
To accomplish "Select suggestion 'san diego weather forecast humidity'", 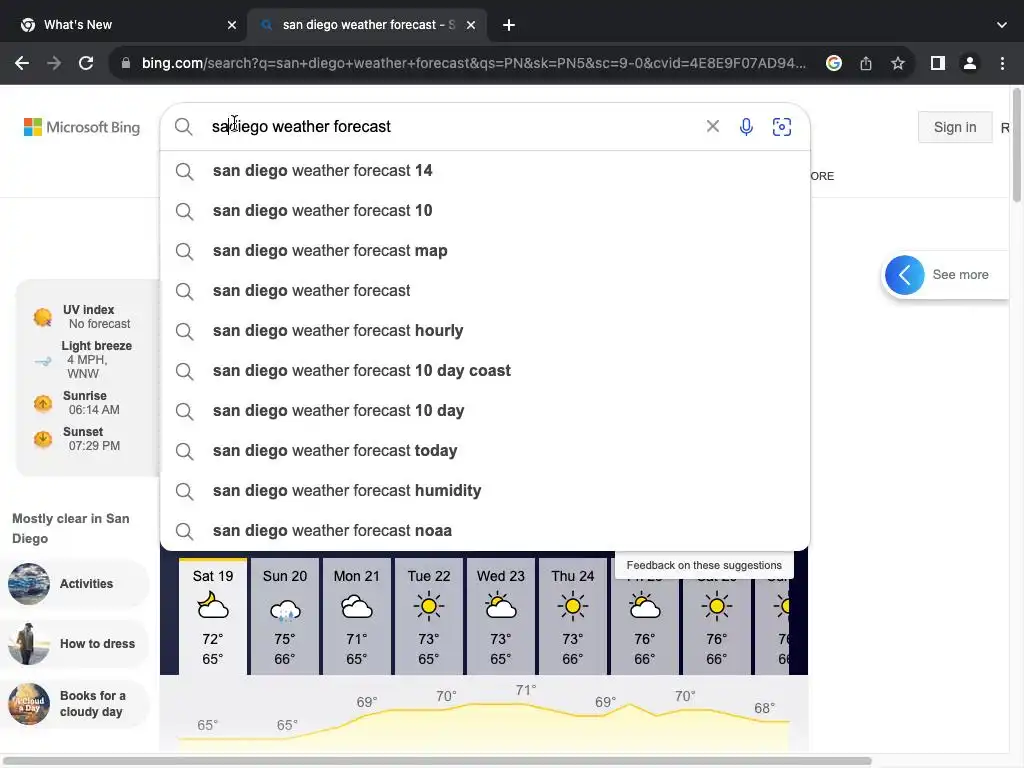I will [485, 491].
